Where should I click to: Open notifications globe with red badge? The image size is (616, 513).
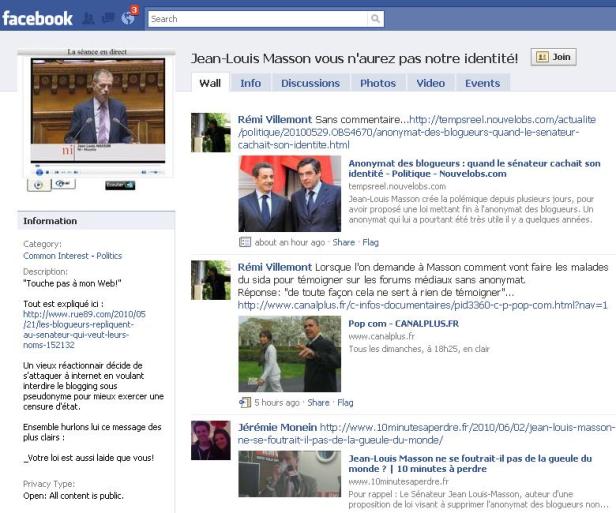(127, 18)
